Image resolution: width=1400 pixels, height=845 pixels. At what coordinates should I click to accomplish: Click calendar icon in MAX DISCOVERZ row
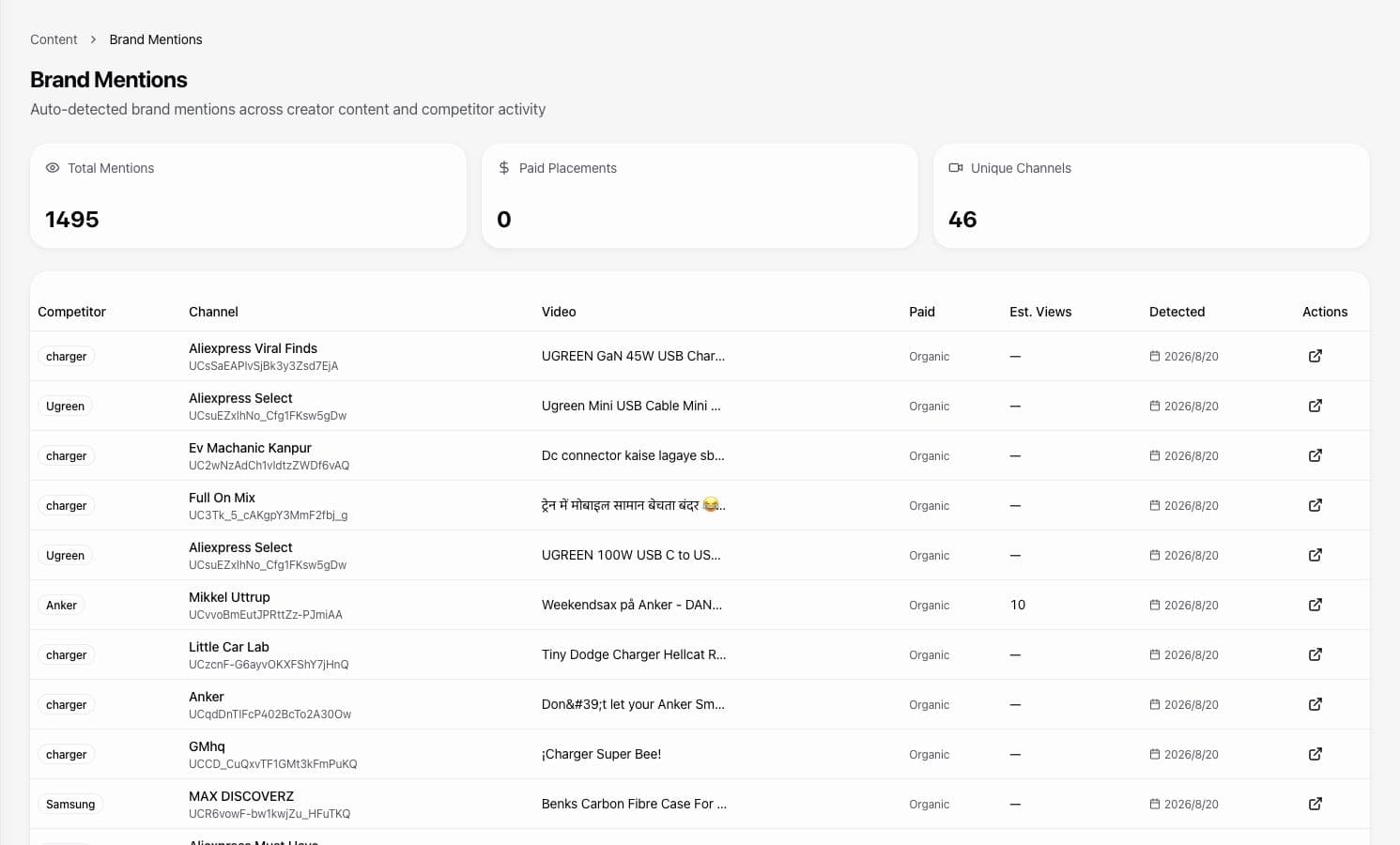coord(1155,805)
